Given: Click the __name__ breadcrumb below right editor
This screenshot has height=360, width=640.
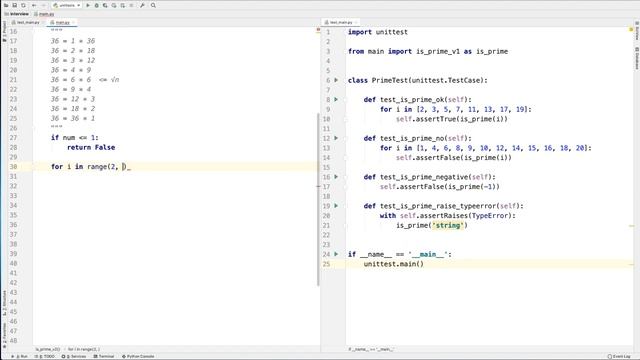Looking at the screenshot, I should [x=371, y=349].
